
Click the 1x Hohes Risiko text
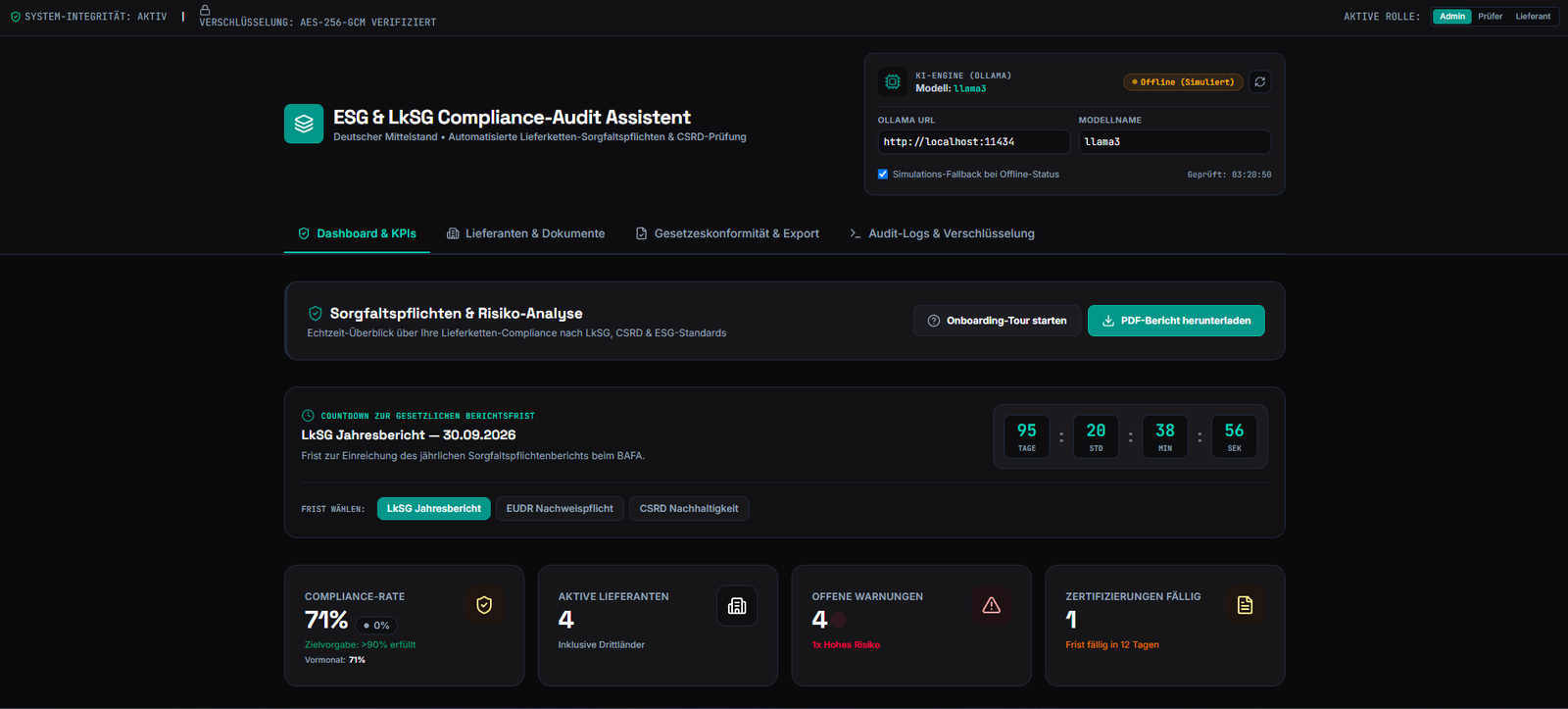[x=846, y=644]
